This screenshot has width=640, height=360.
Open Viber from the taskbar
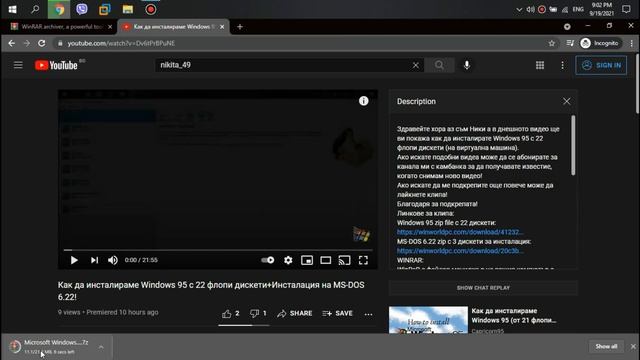click(82, 9)
